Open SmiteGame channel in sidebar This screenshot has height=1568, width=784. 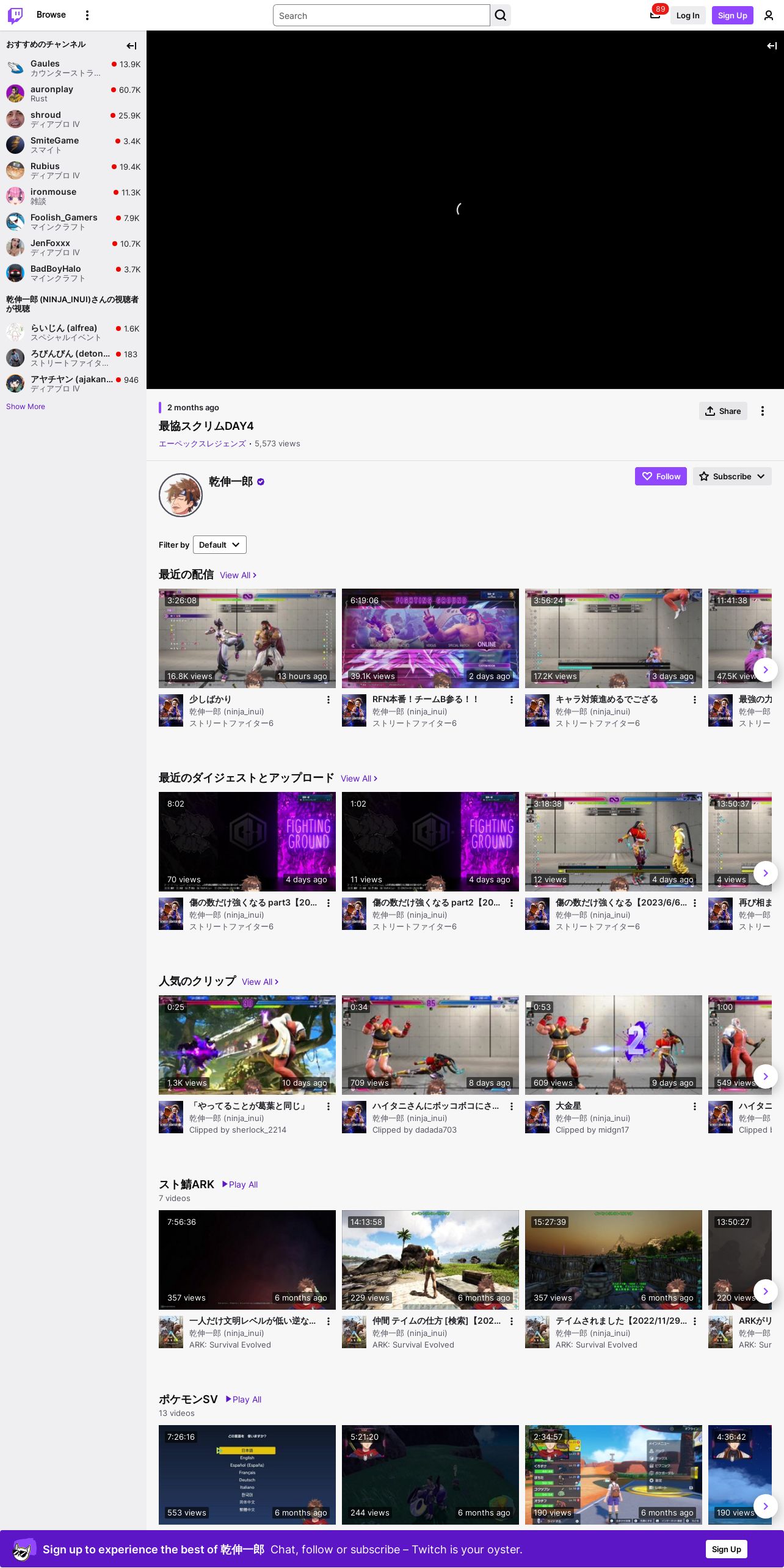73,145
